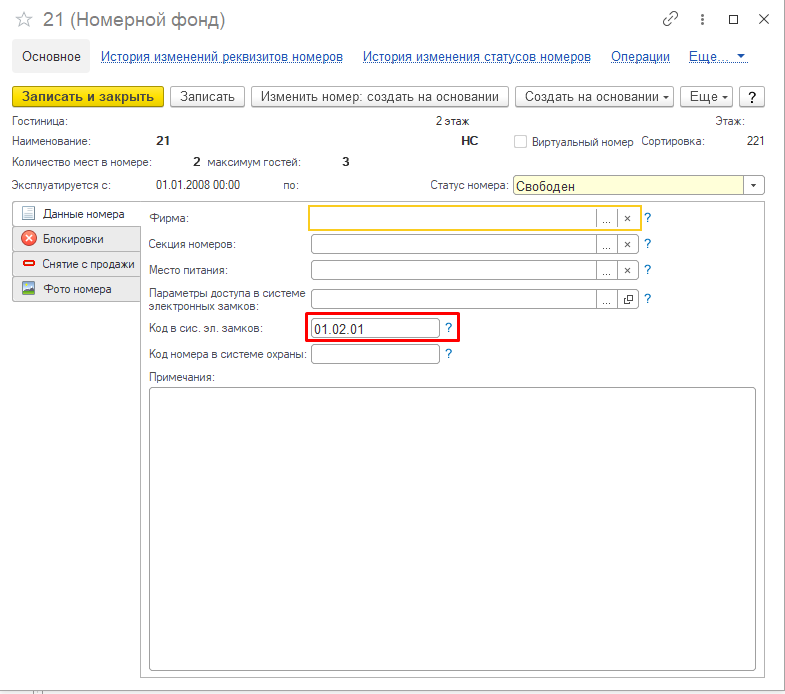Close the Номерной фонд window

(x=763, y=20)
